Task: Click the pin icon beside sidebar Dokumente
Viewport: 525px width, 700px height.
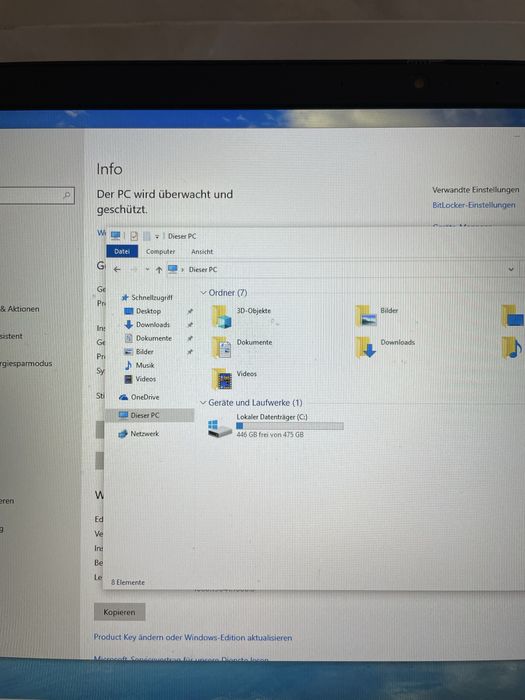Action: (190, 338)
